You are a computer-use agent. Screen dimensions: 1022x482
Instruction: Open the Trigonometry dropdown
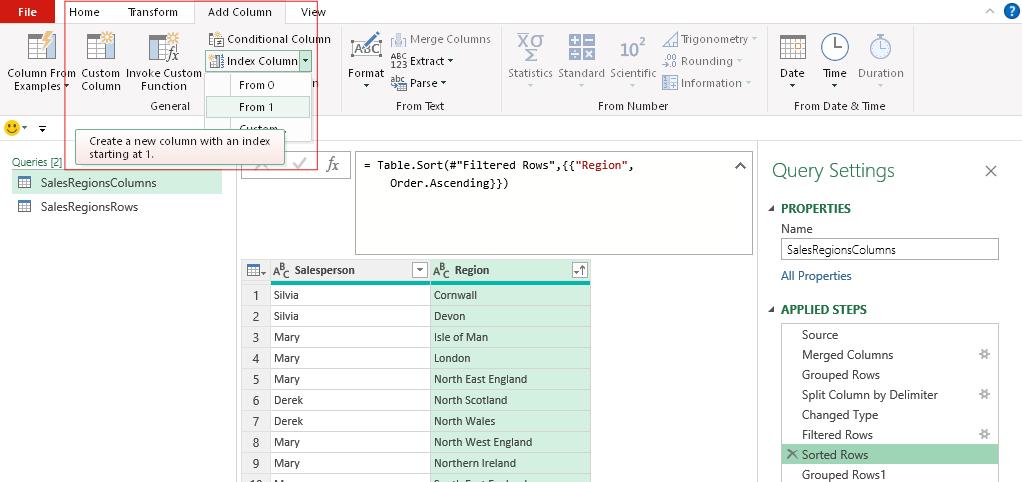(x=710, y=39)
